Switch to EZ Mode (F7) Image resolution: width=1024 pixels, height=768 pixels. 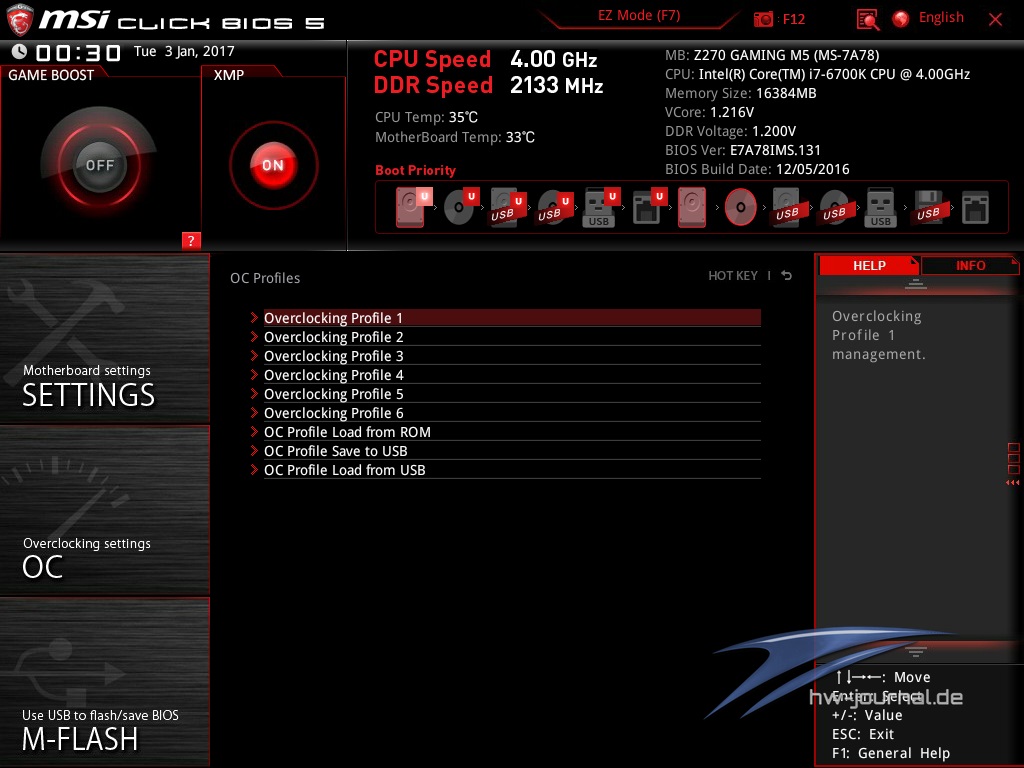pyautogui.click(x=639, y=15)
